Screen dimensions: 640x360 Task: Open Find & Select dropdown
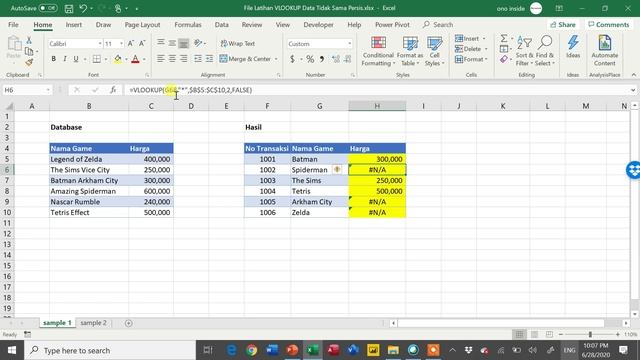tap(545, 51)
